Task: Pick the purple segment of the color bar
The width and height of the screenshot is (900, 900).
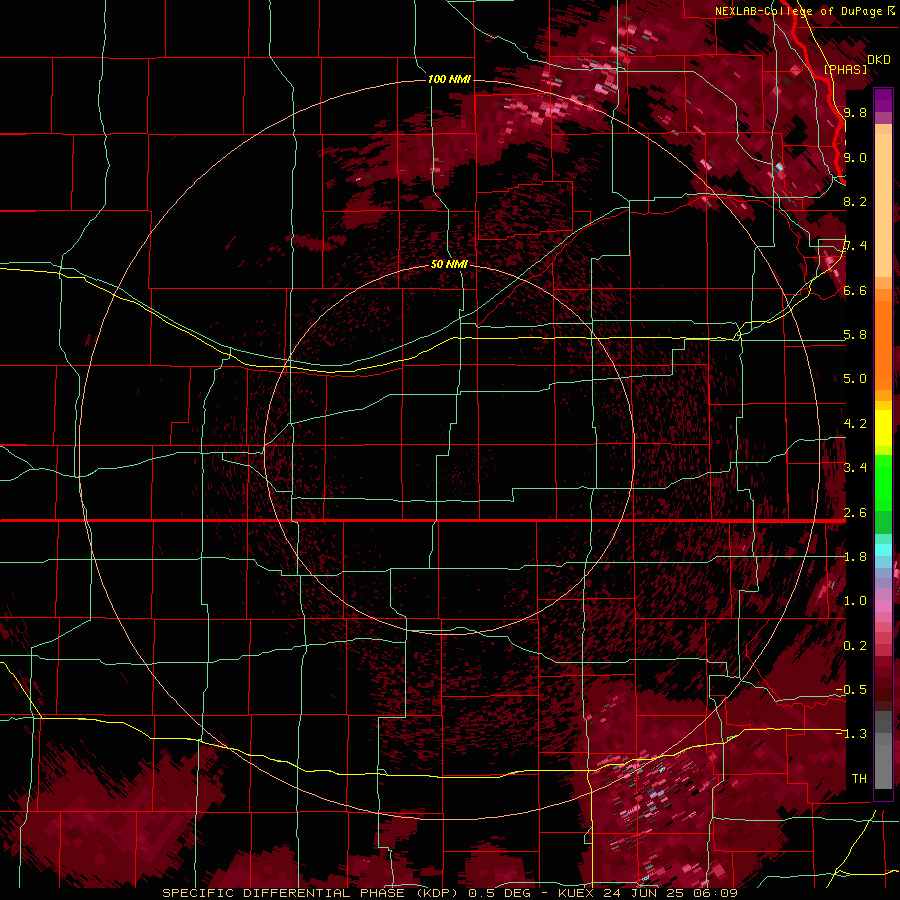Action: coord(883,100)
